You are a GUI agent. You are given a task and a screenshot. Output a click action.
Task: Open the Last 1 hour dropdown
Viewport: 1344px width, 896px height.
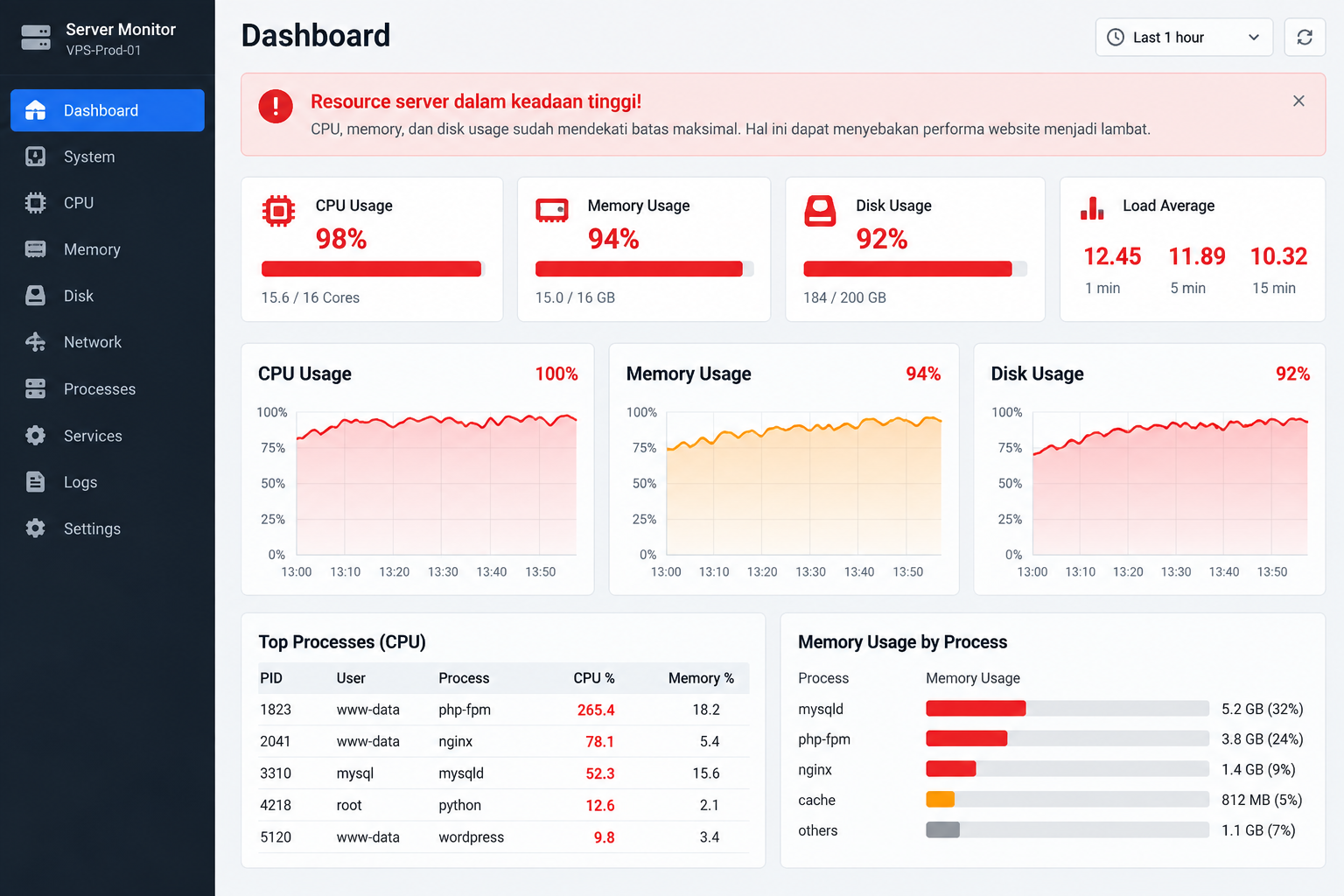pos(1184,38)
